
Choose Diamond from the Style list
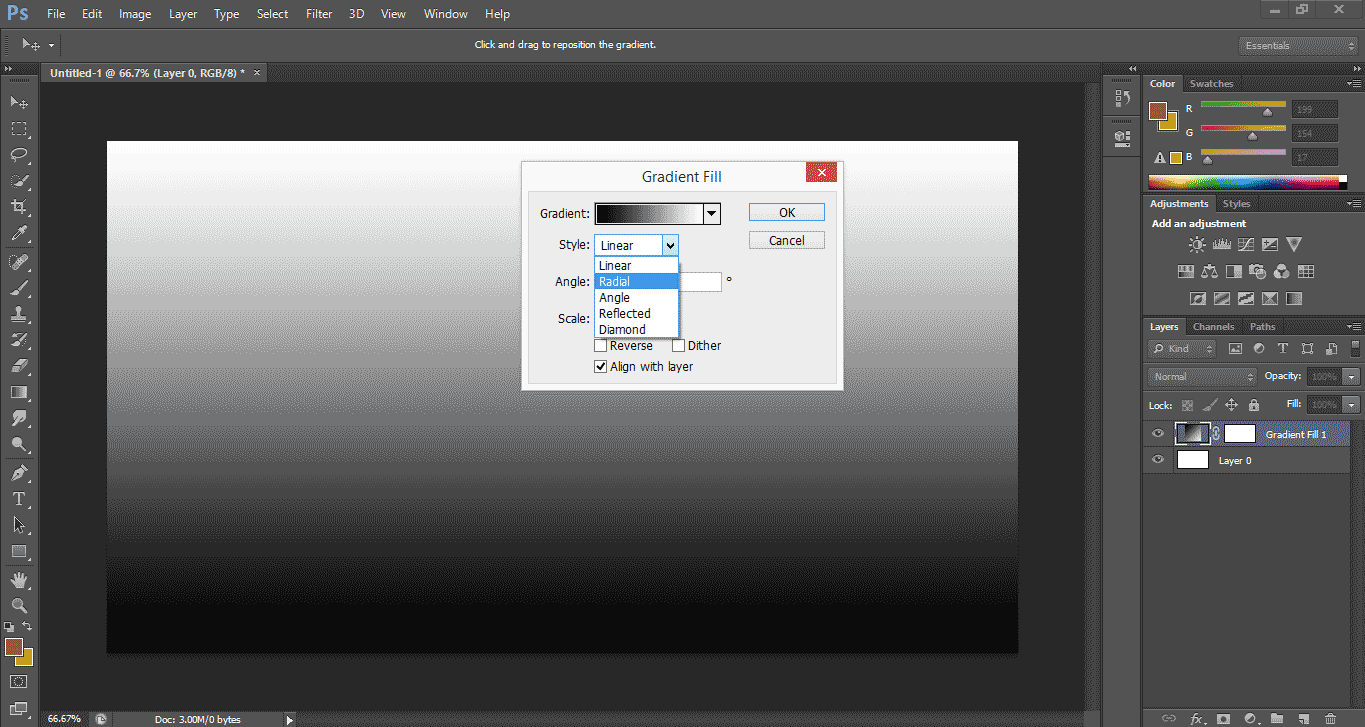(637, 330)
